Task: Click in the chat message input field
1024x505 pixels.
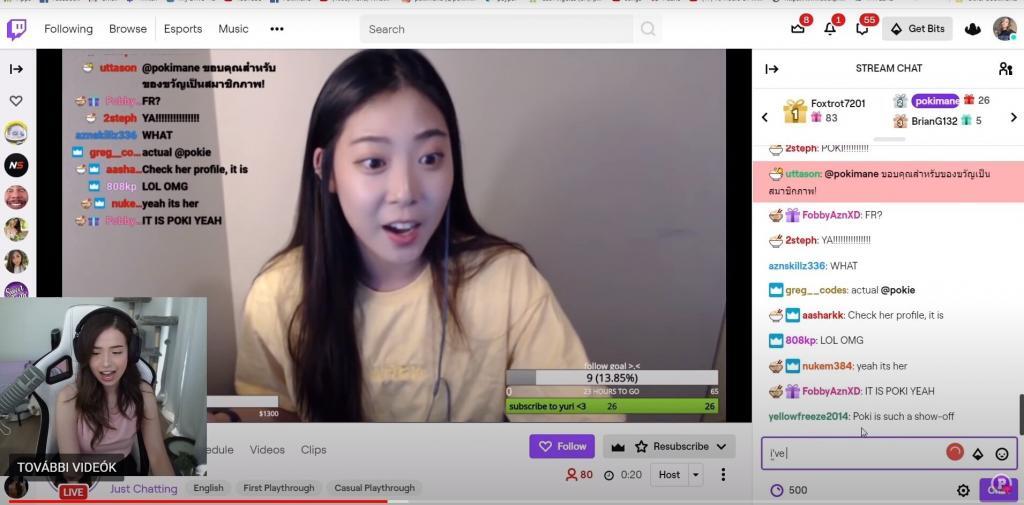Action: point(850,454)
